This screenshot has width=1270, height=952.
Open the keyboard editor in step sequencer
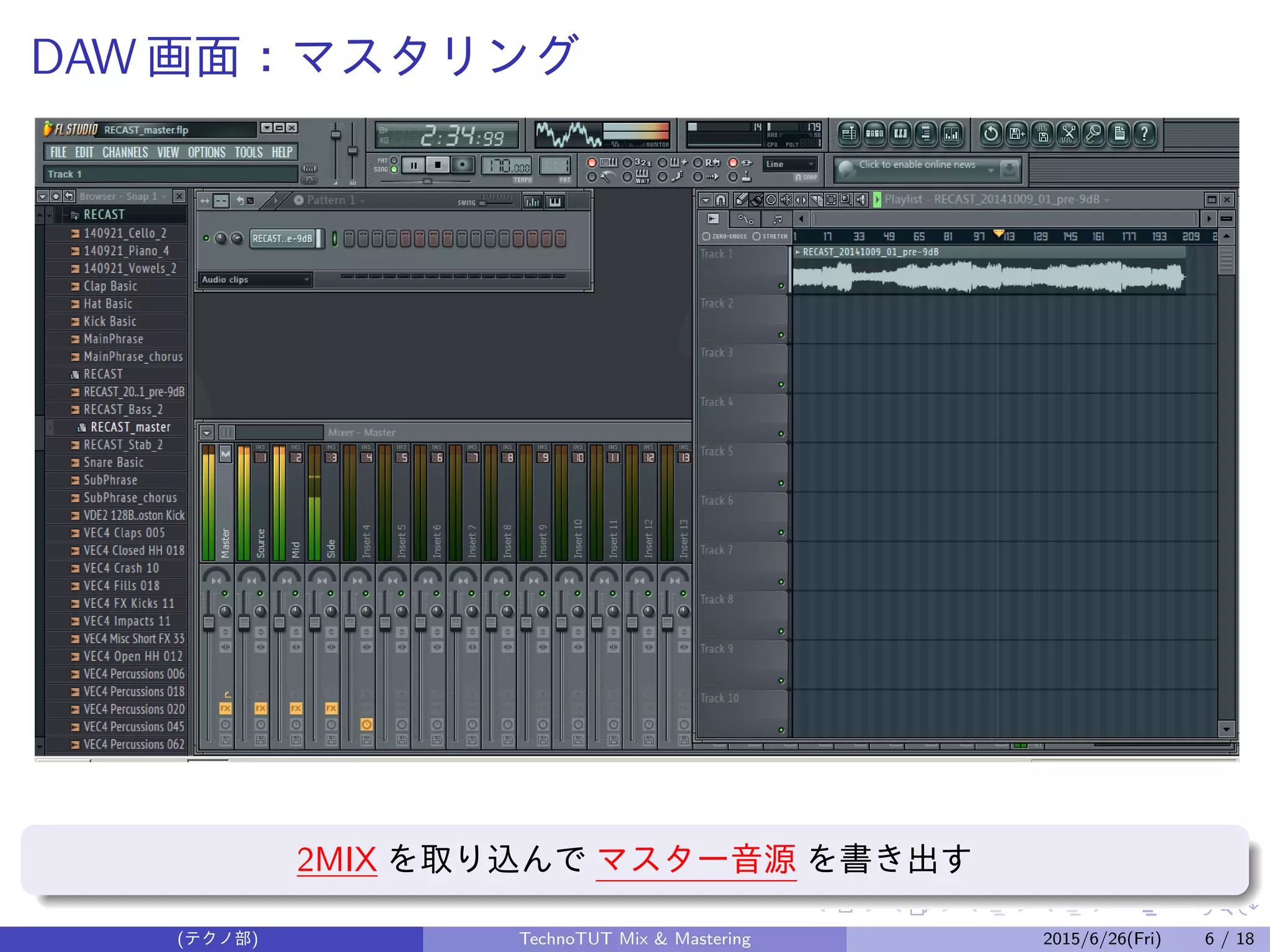tap(555, 201)
